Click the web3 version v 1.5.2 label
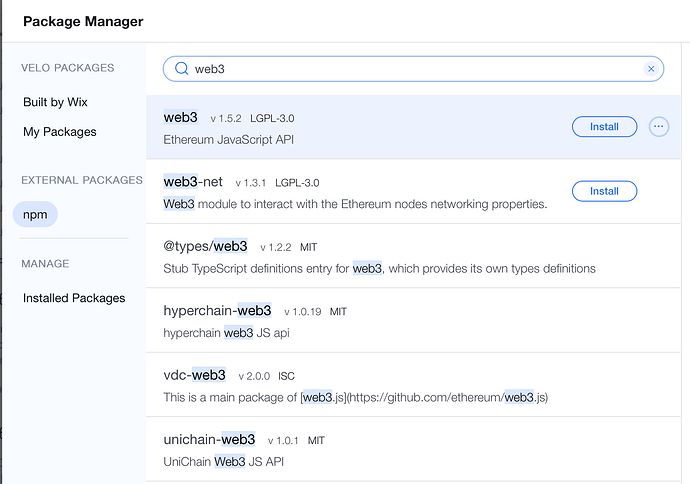 click(226, 118)
